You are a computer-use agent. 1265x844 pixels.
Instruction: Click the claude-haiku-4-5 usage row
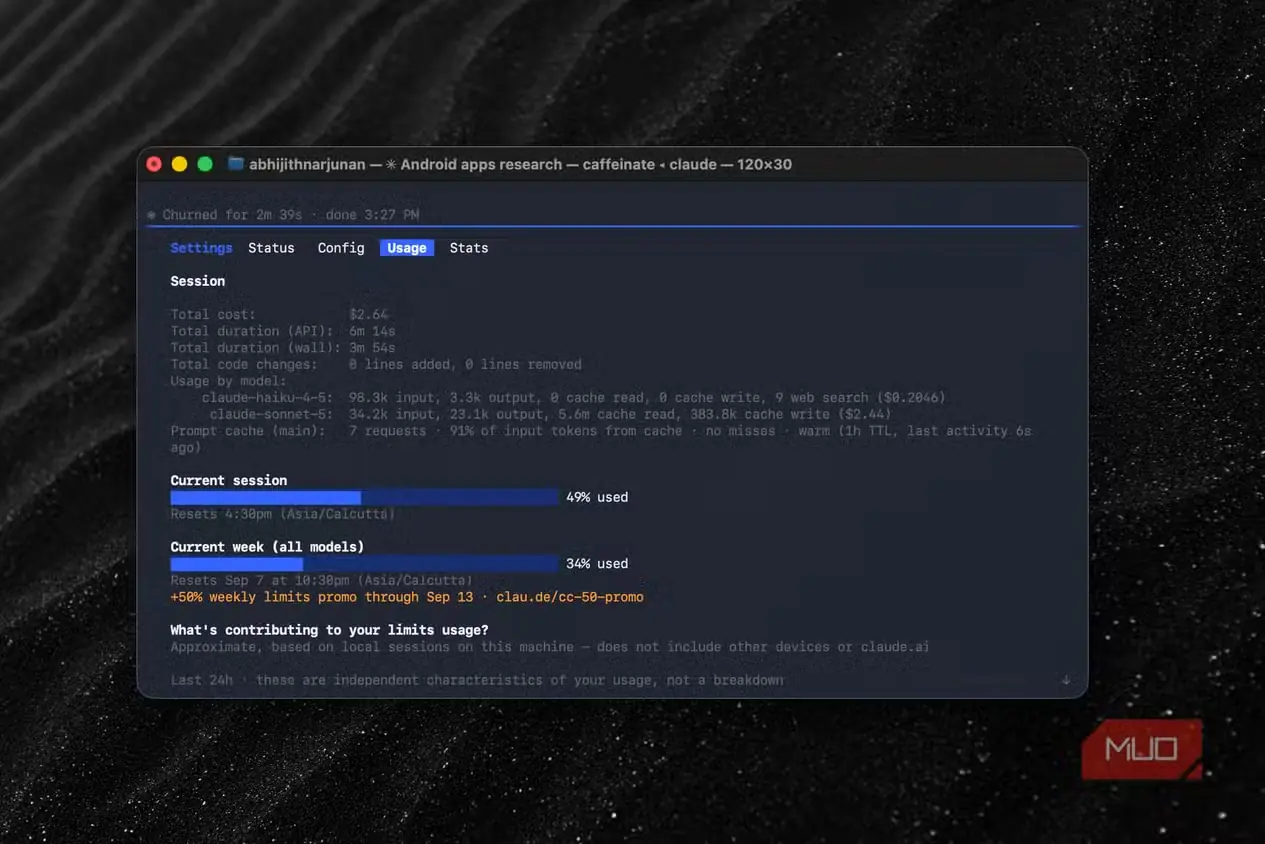[574, 397]
